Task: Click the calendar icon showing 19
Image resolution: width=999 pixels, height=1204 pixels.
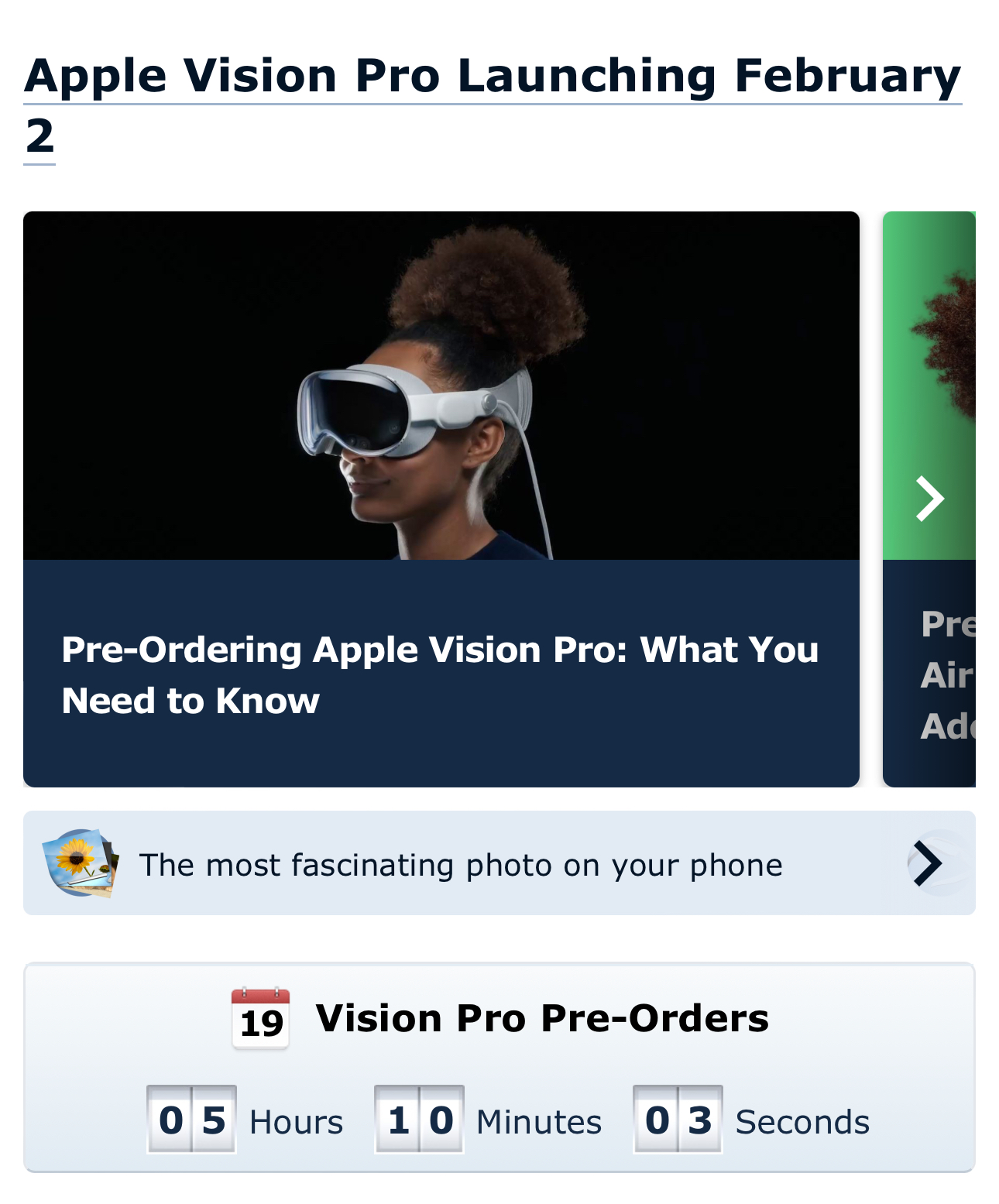Action: [261, 1018]
